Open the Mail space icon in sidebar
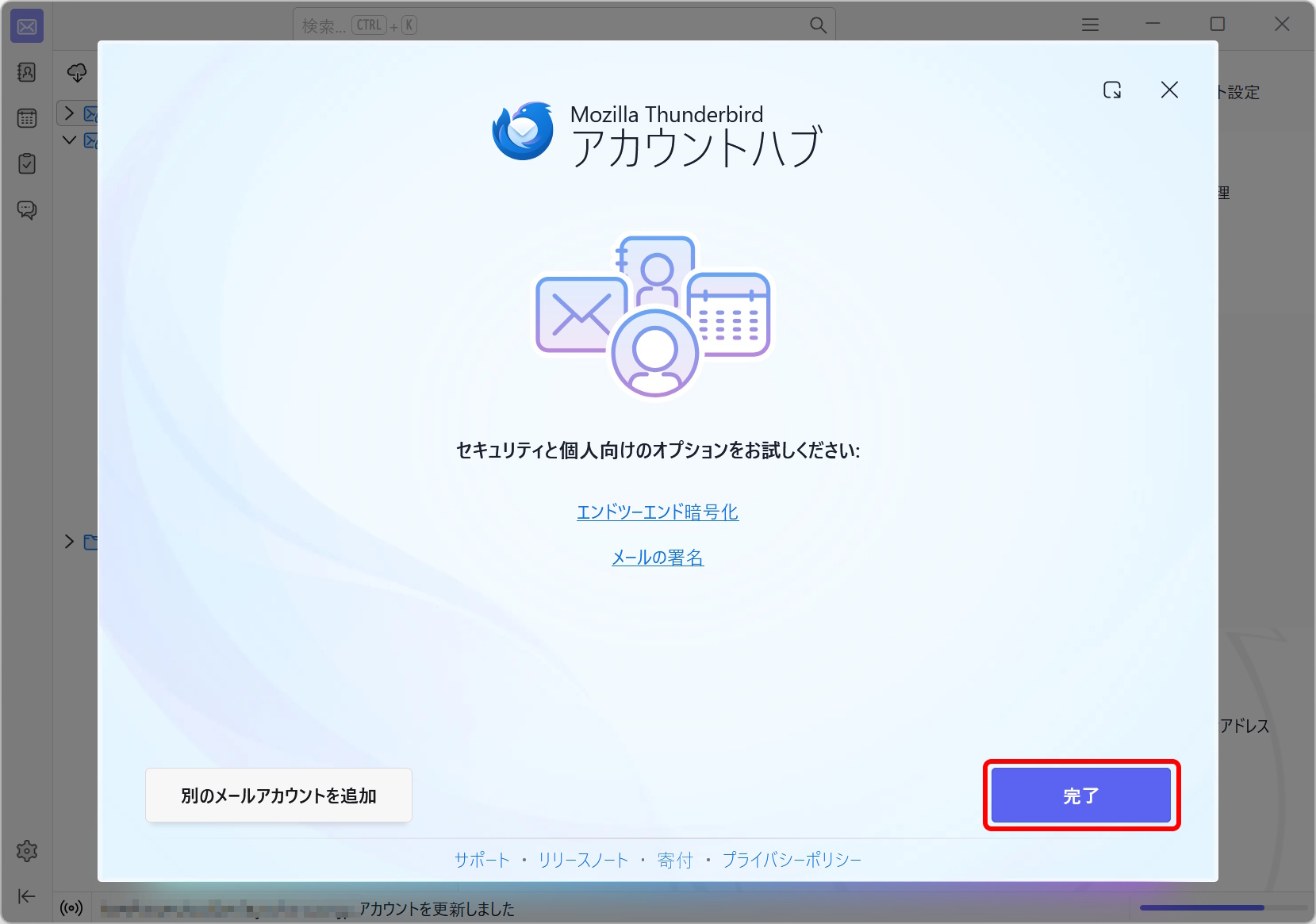Viewport: 1316px width, 924px height. coord(27,27)
